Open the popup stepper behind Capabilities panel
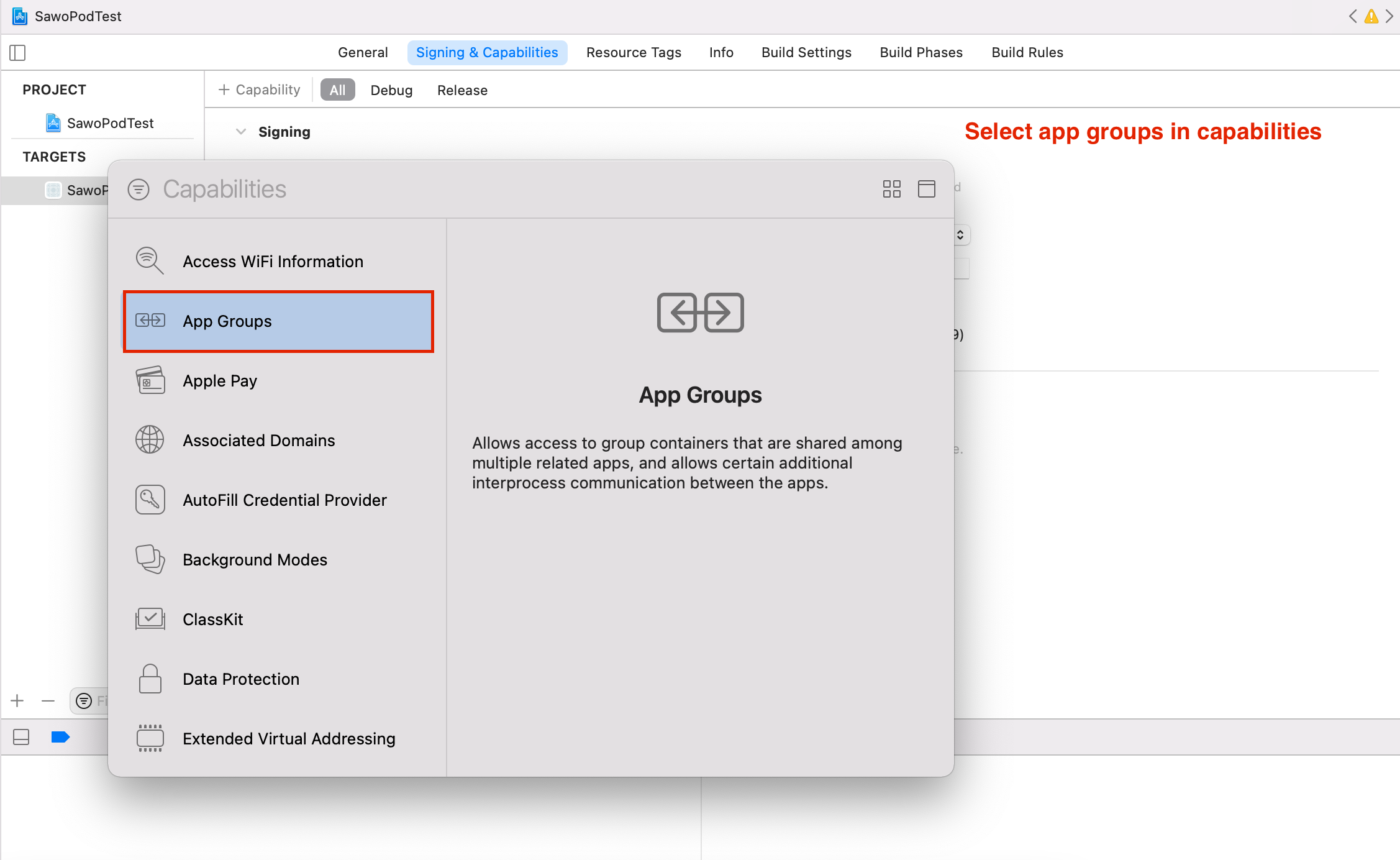1400x860 pixels. pyautogui.click(x=960, y=235)
